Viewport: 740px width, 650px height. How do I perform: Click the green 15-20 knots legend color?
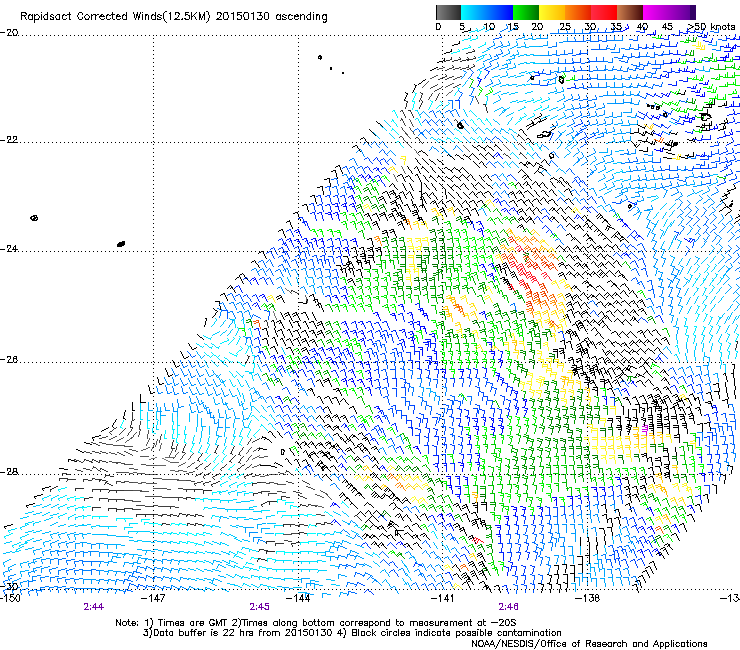pyautogui.click(x=526, y=12)
